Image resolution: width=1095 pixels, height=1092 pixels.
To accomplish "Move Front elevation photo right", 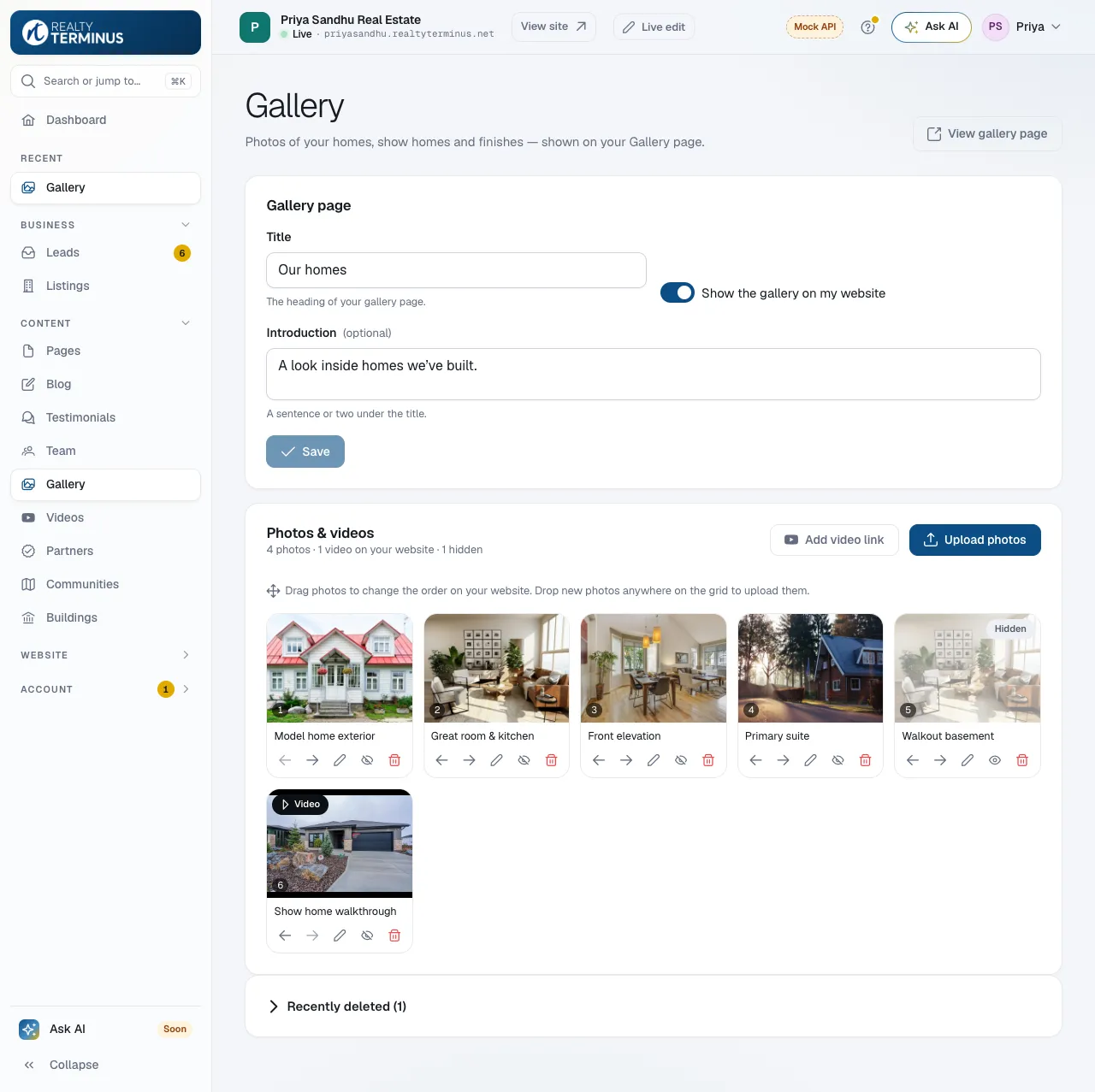I will click(626, 760).
